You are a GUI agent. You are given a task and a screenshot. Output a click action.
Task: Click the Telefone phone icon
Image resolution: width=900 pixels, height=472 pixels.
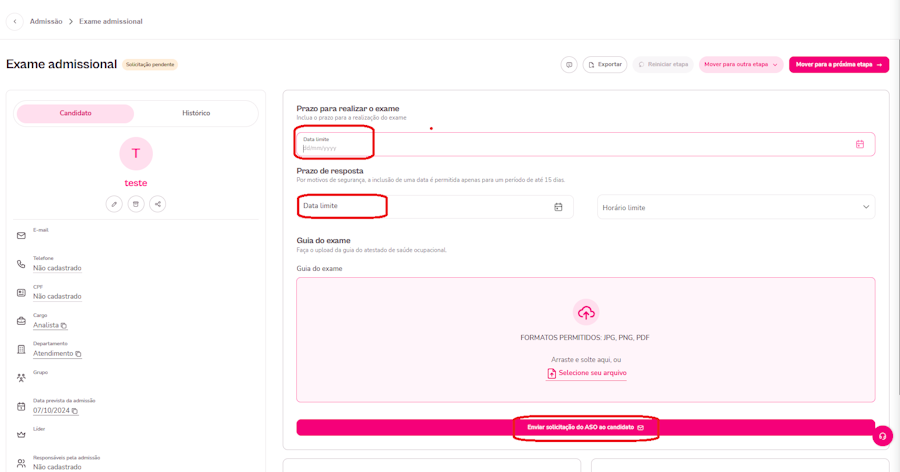[x=21, y=264]
